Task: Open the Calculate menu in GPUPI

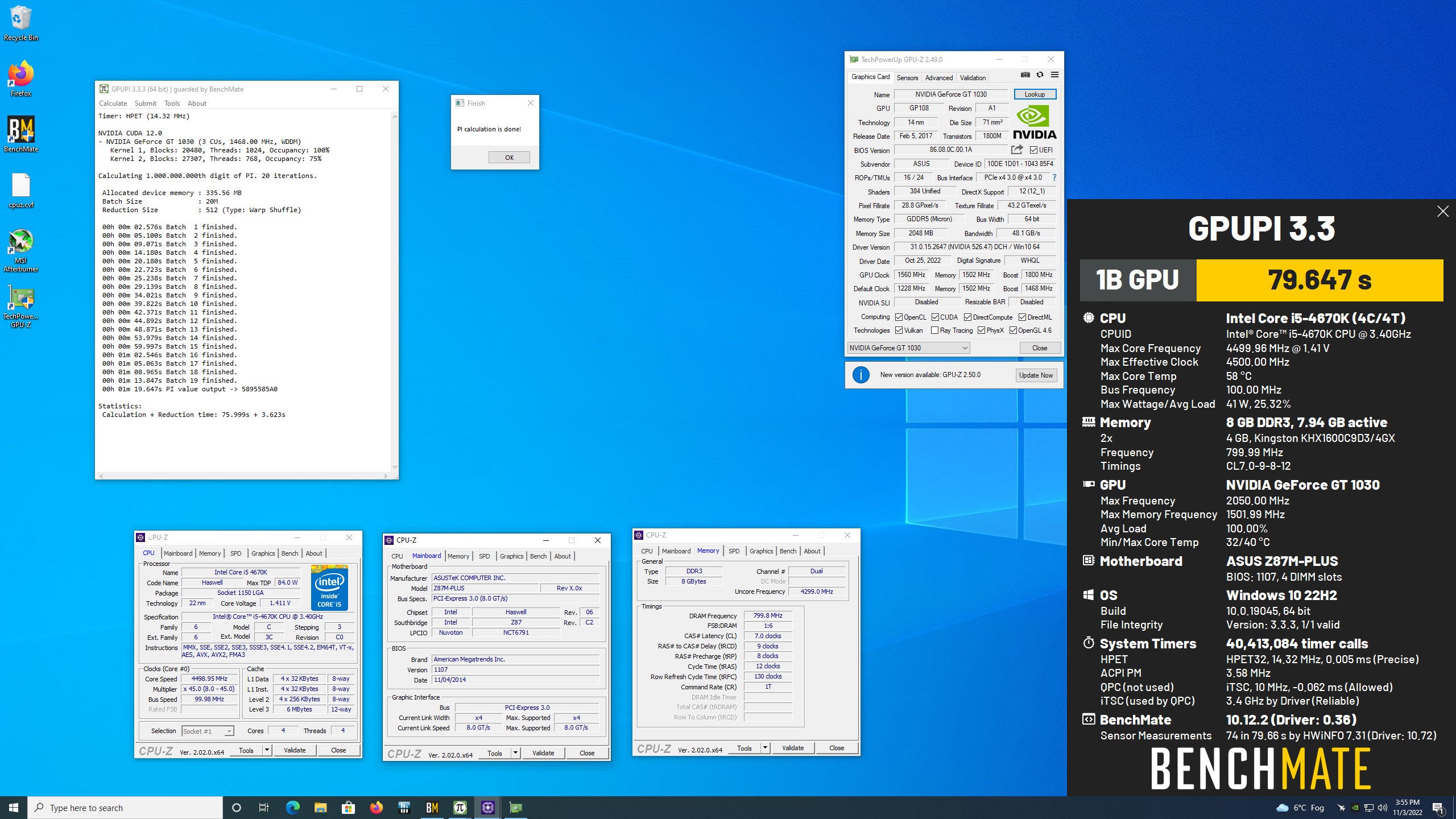Action: (113, 104)
